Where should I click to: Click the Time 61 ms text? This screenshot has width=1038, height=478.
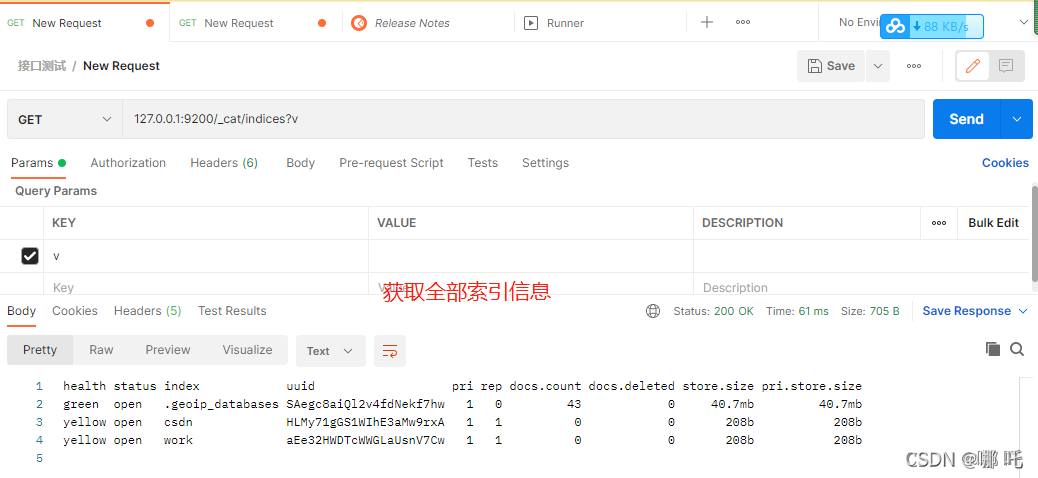coord(797,311)
